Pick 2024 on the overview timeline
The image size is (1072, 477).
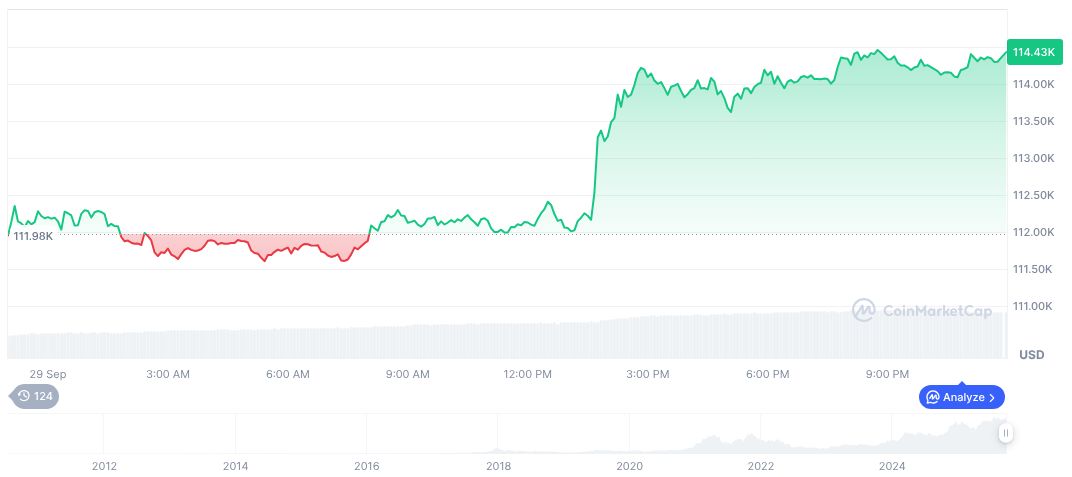892,466
